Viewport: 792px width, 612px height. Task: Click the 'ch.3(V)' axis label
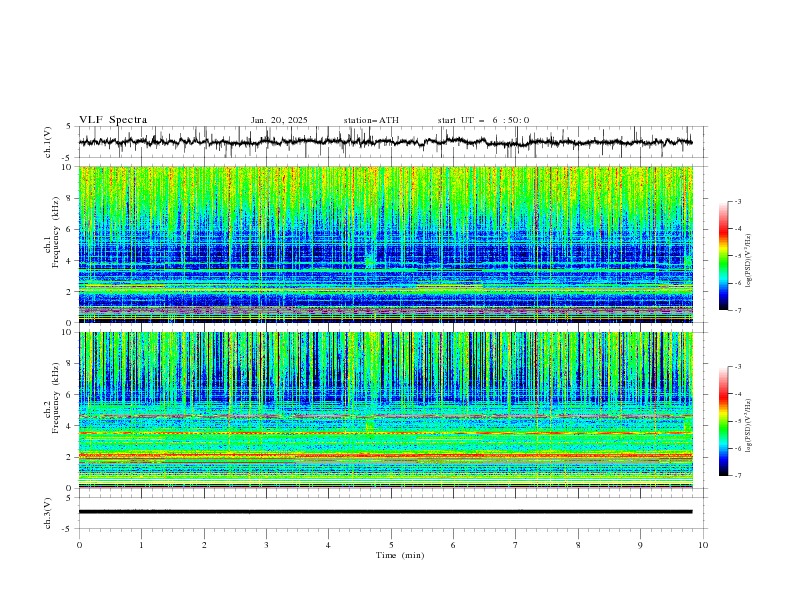[x=48, y=513]
